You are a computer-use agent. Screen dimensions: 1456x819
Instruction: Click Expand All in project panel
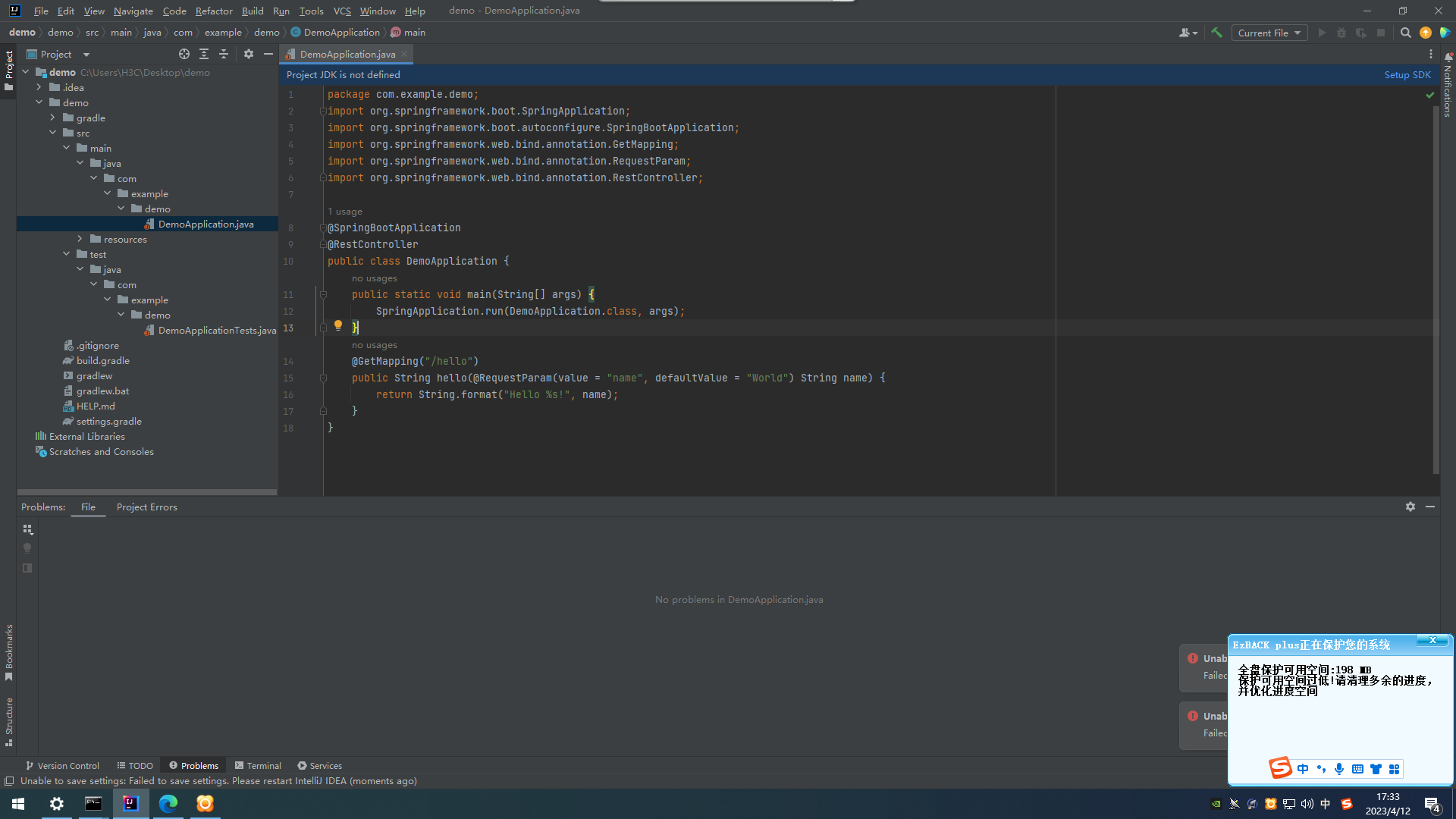(x=204, y=54)
